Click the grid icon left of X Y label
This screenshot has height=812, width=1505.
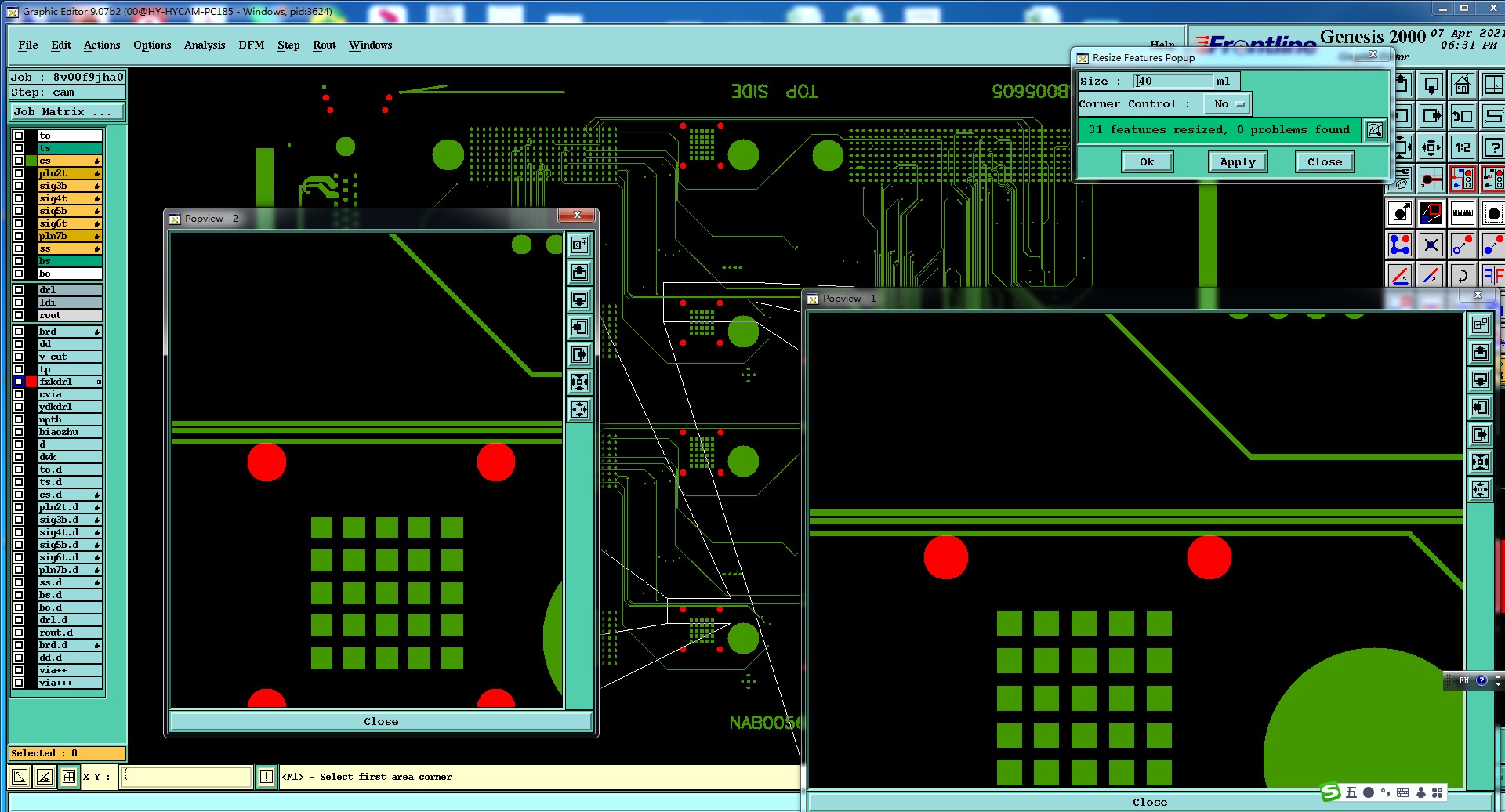[x=69, y=777]
